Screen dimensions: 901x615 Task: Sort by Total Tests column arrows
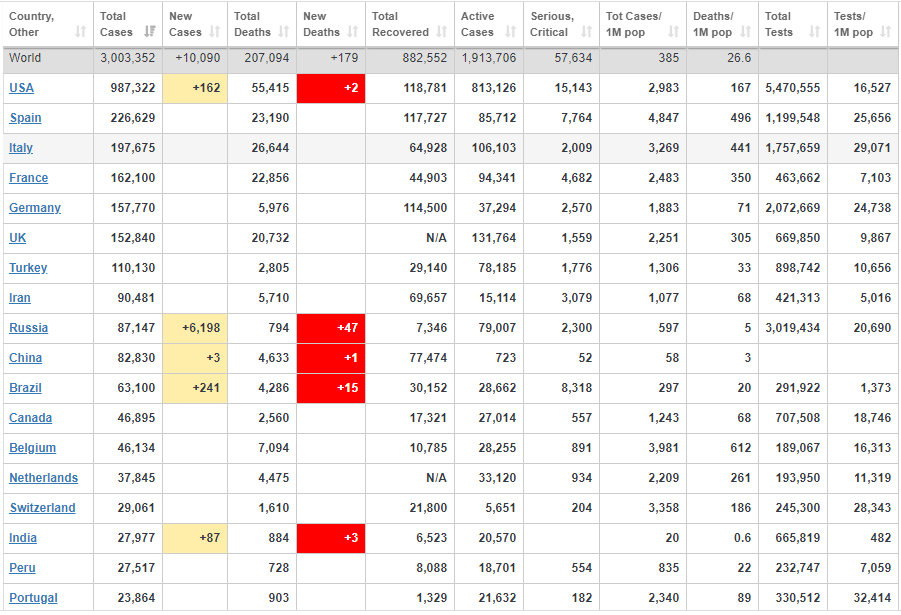click(x=815, y=32)
